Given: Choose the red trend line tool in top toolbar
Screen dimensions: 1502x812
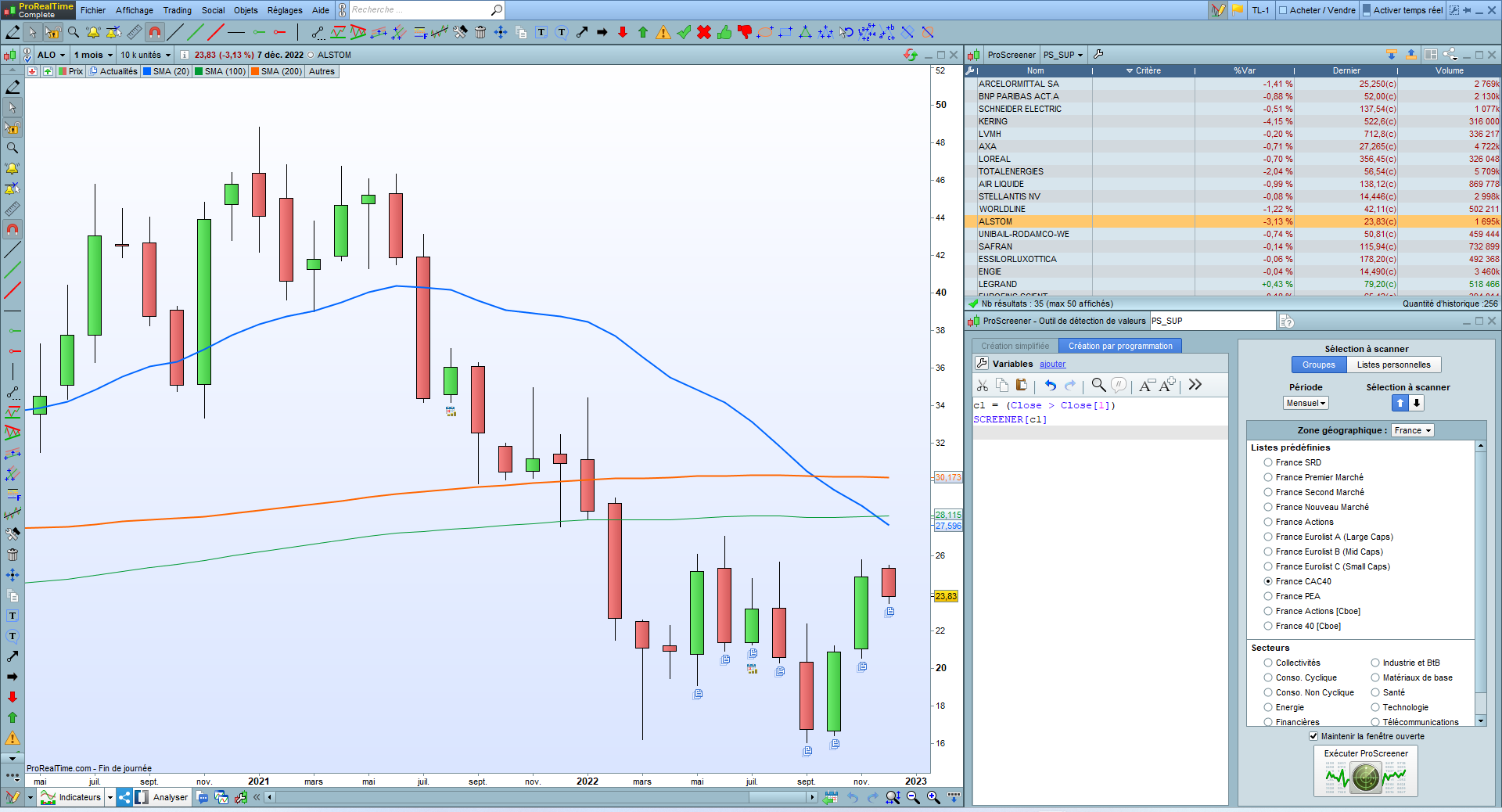Looking at the screenshot, I should coord(216,32).
